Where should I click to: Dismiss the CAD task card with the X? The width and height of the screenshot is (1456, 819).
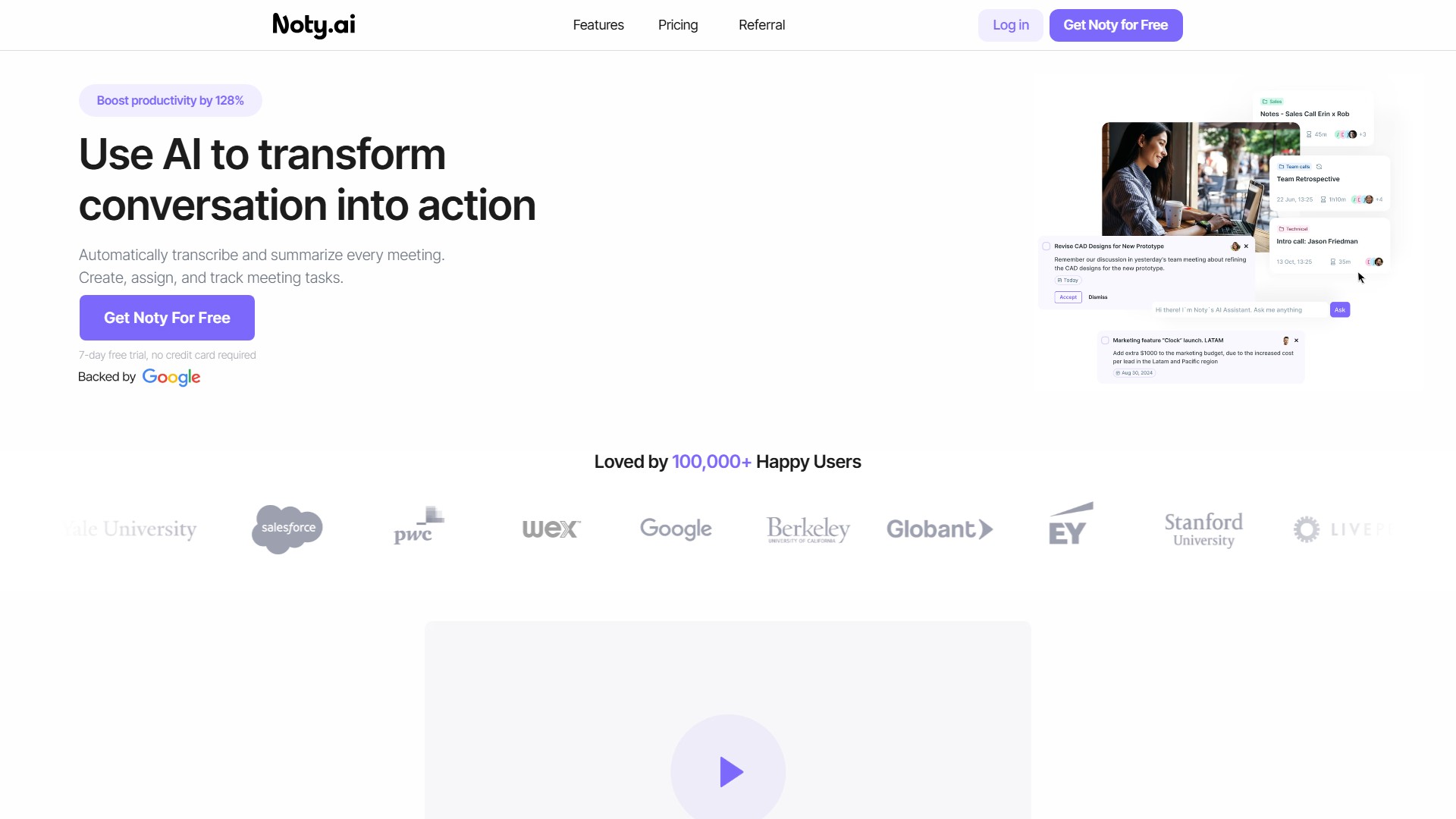point(1246,246)
